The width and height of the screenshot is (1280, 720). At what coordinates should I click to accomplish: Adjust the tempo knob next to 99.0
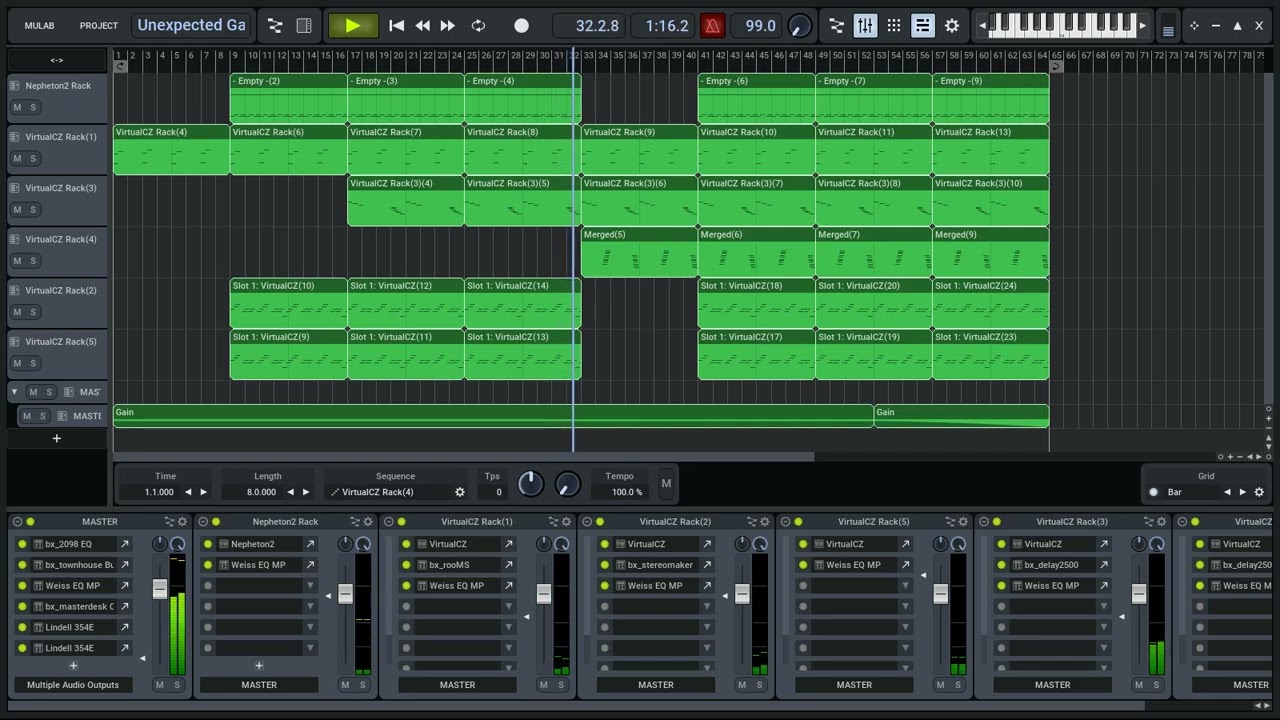coord(800,27)
